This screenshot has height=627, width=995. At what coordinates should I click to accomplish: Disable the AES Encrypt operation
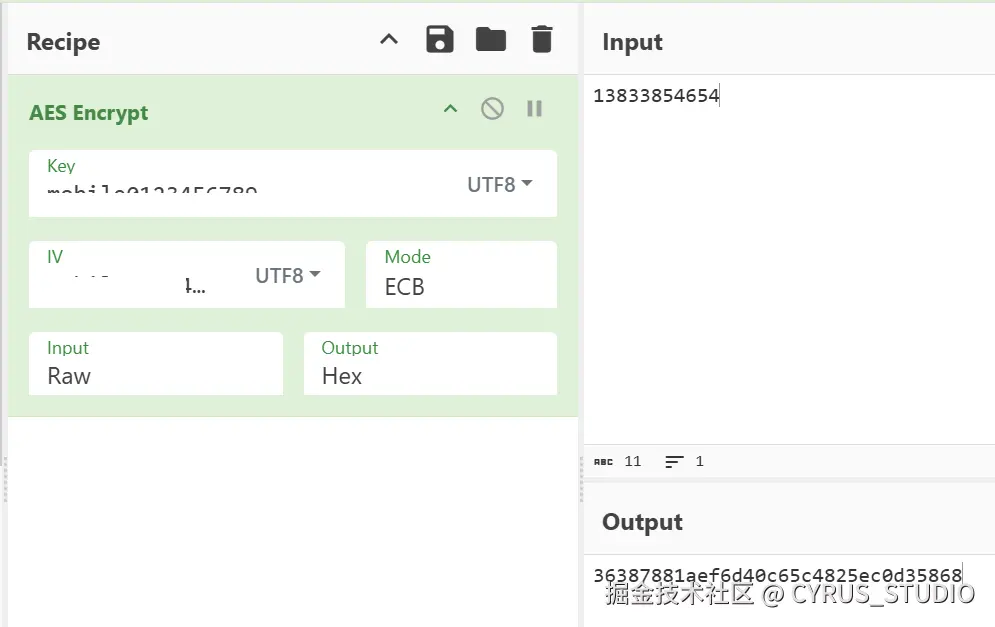point(492,109)
